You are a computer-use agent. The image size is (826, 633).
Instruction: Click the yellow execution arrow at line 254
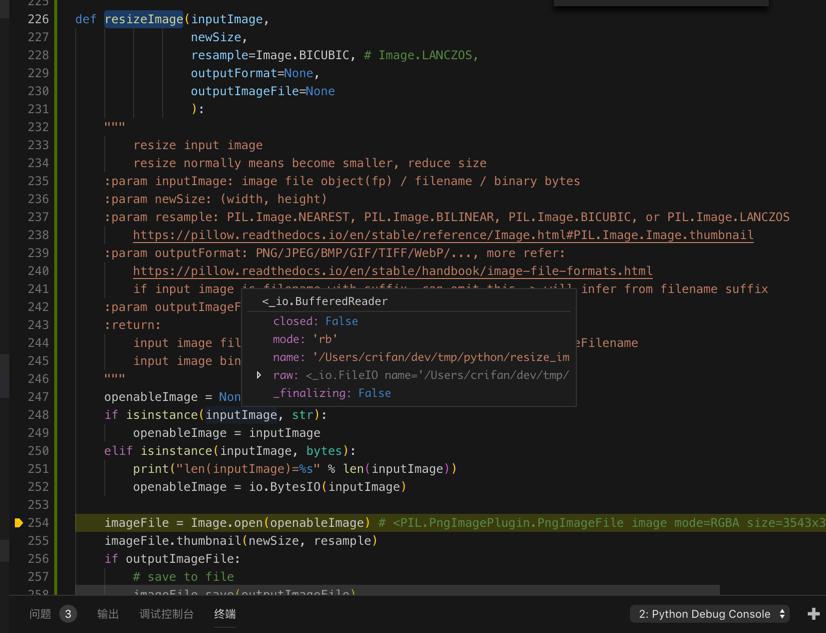(17, 522)
